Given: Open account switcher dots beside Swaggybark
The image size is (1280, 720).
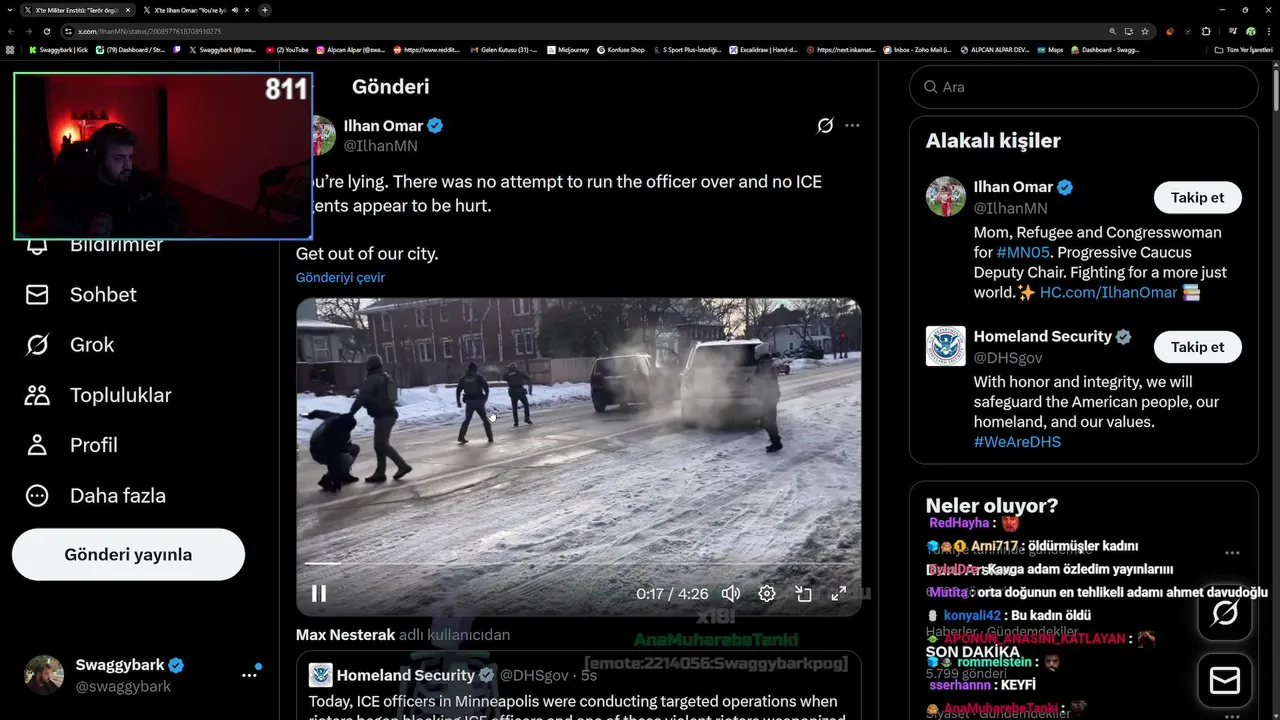Looking at the screenshot, I should tap(249, 676).
